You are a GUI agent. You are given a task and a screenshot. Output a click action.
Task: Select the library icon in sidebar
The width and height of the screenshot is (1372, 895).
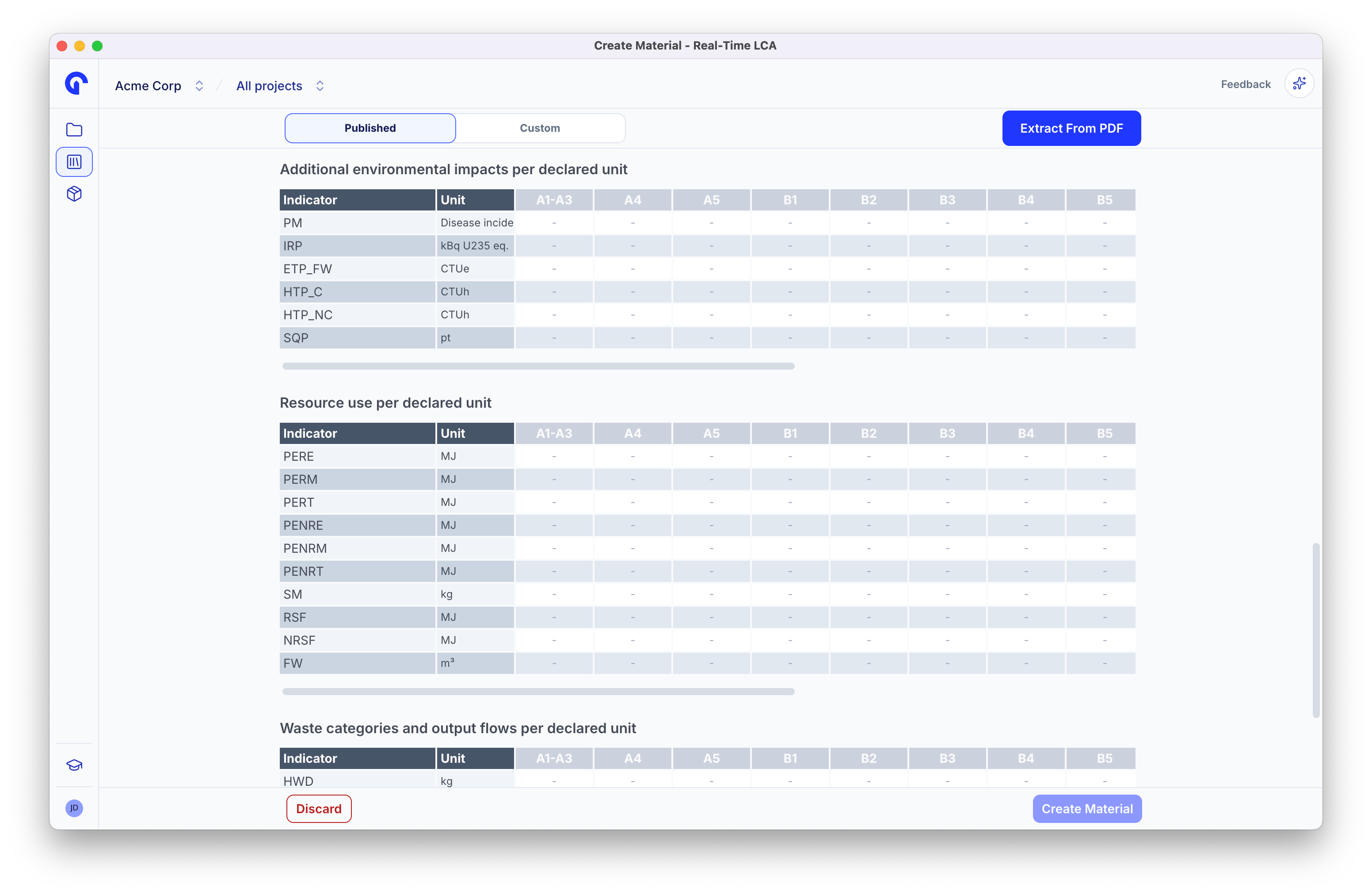click(x=74, y=162)
